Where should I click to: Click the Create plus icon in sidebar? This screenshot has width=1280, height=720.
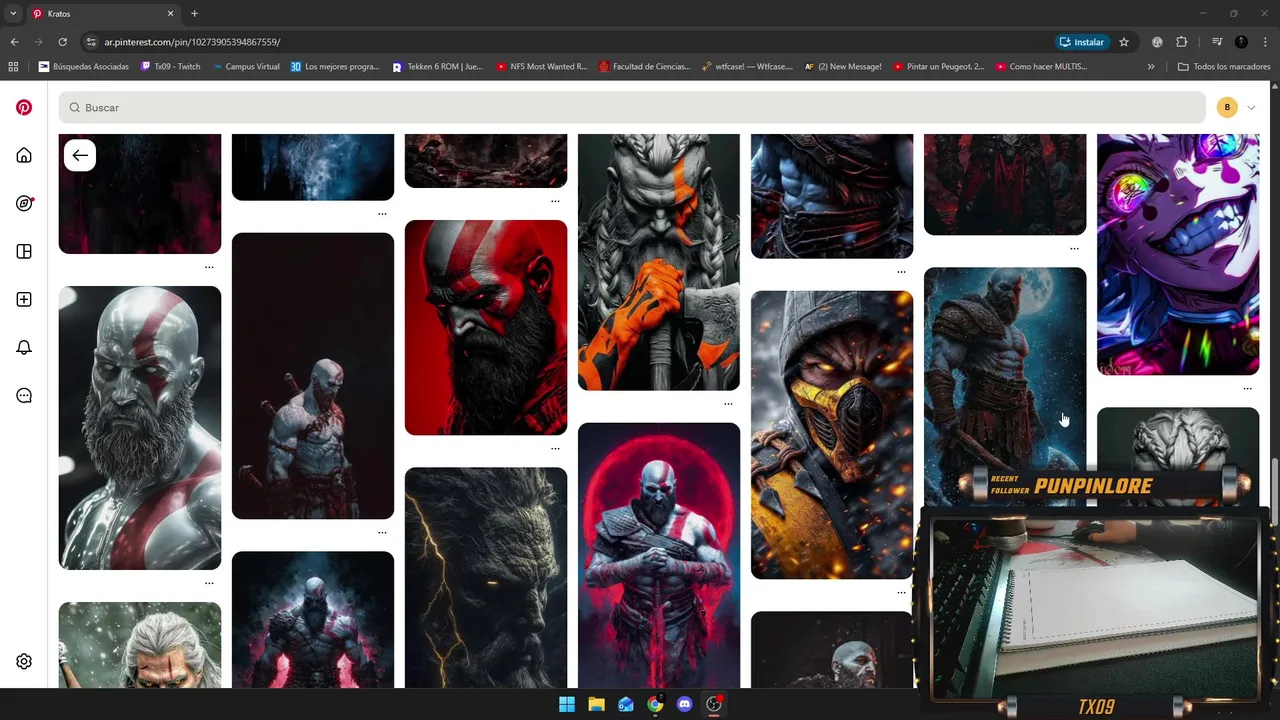pos(24,299)
